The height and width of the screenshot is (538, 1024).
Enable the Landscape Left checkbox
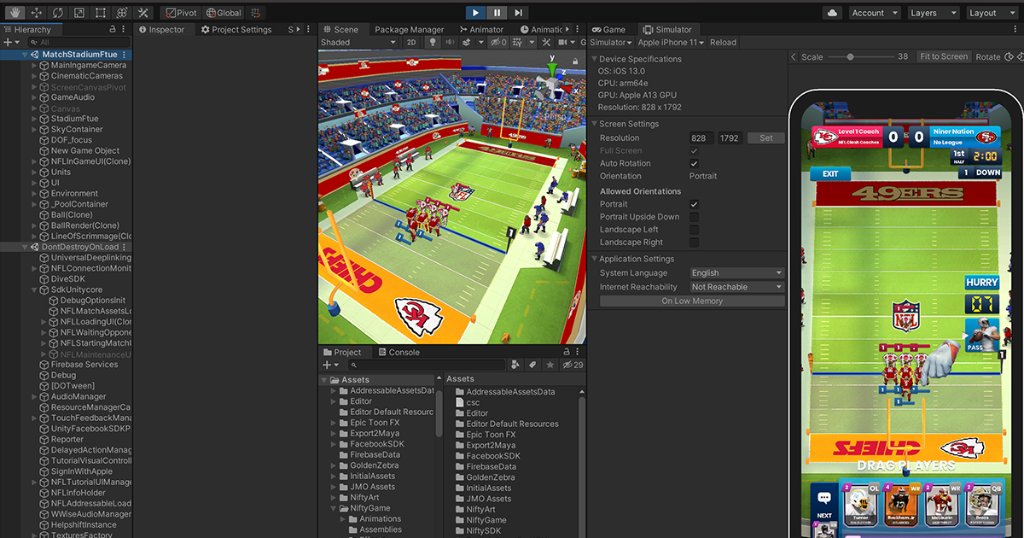point(694,229)
